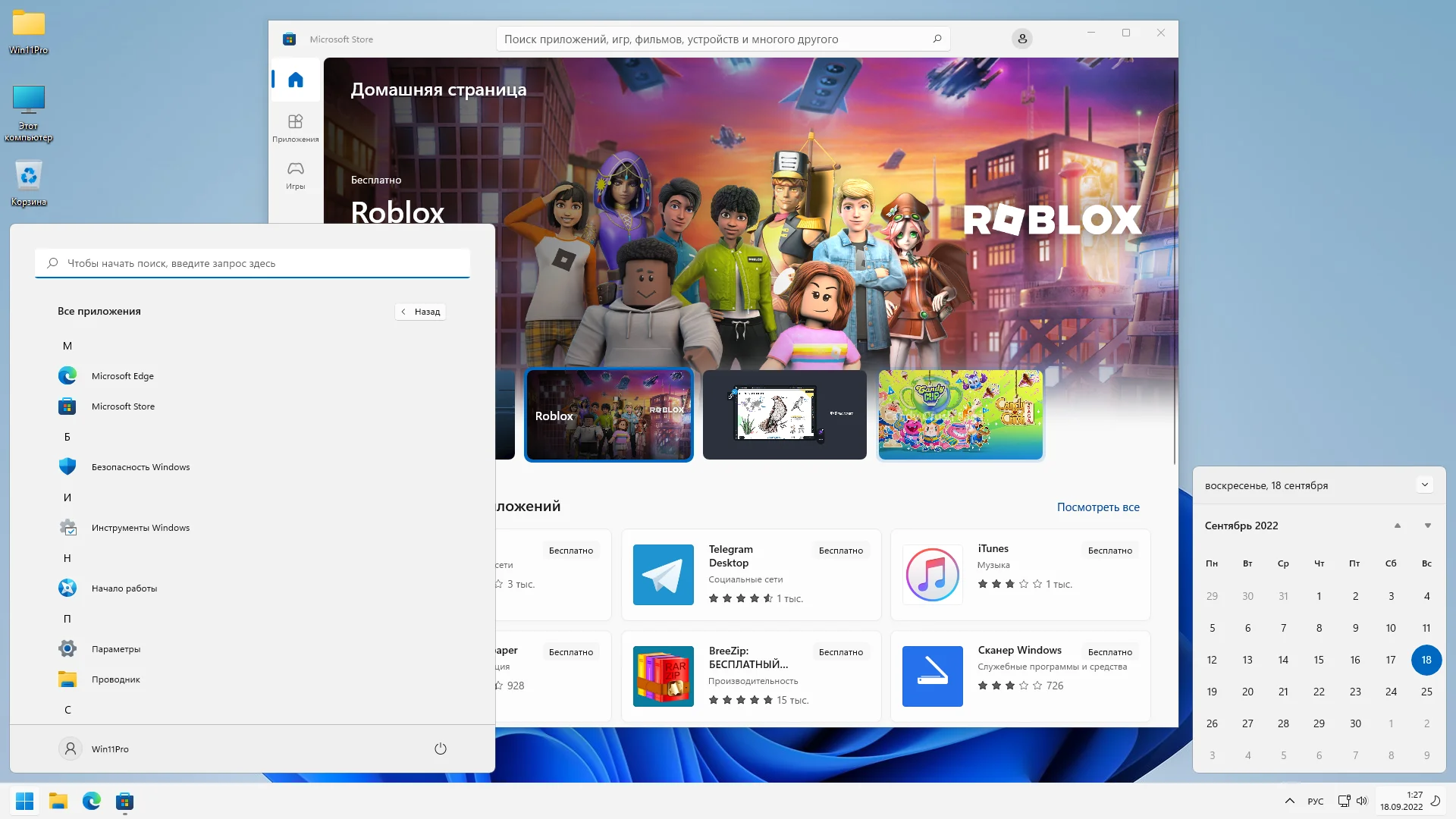
Task: Open the Games section in Store sidebar
Action: pos(296,174)
